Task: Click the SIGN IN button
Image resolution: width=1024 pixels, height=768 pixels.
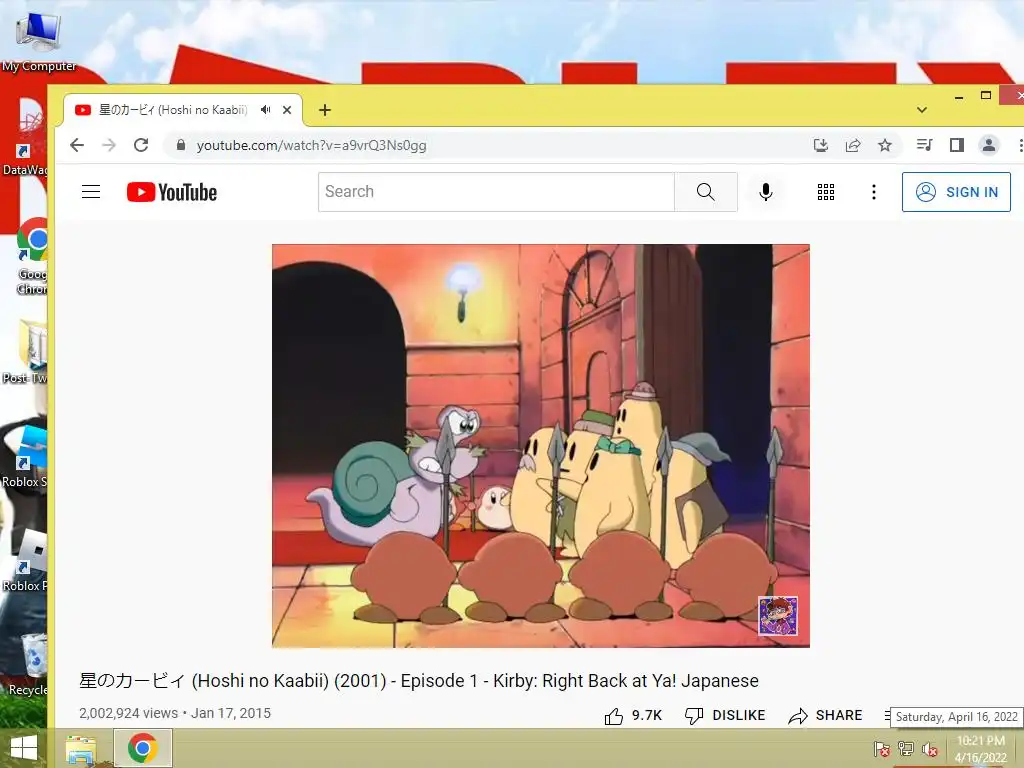Action: point(956,192)
